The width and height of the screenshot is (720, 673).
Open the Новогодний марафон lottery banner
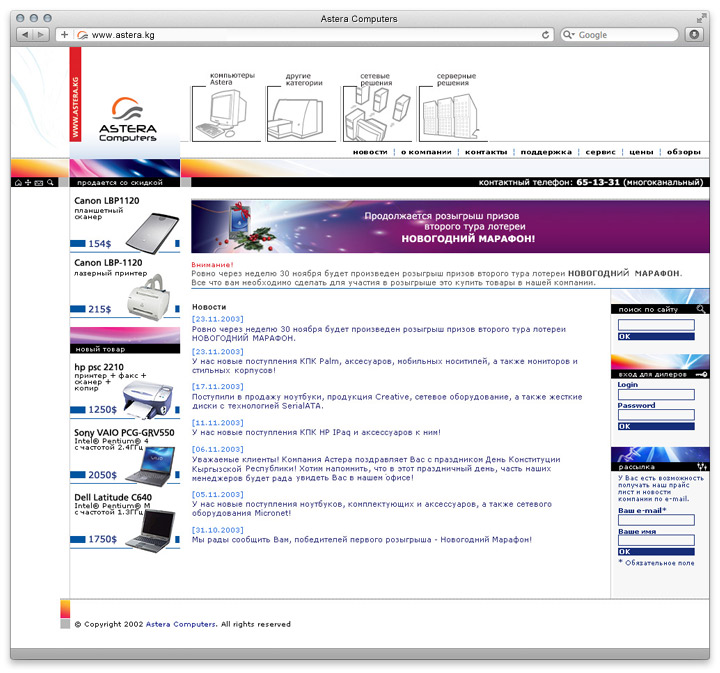tap(450, 226)
